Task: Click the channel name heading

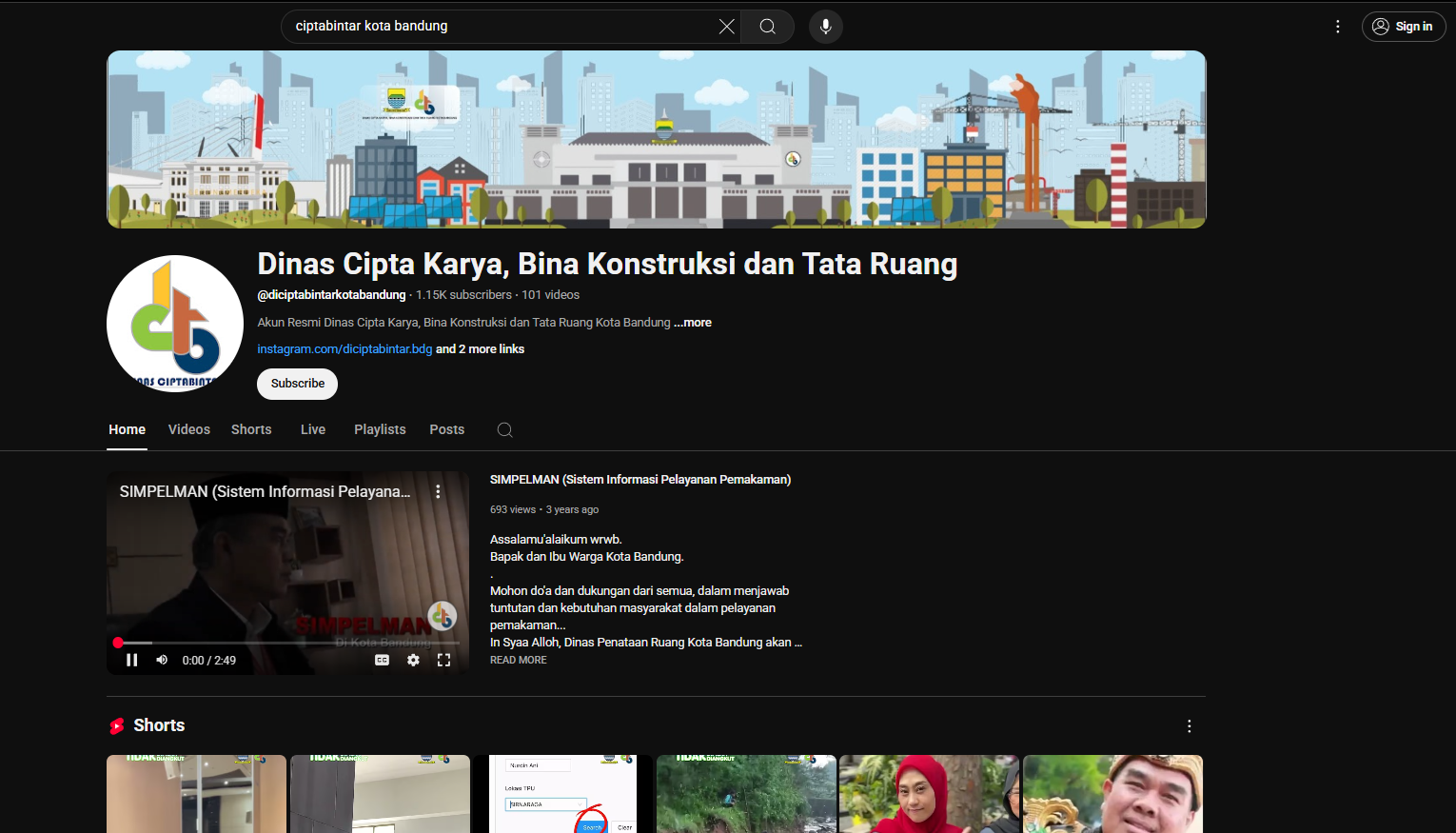Action: tap(607, 264)
